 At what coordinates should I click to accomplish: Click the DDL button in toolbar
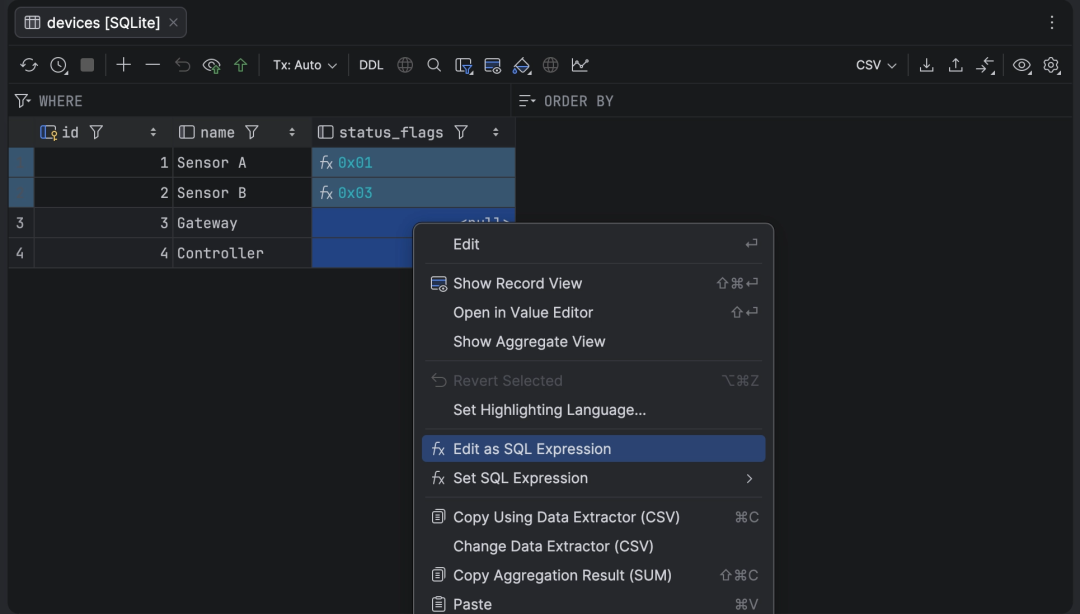point(371,65)
